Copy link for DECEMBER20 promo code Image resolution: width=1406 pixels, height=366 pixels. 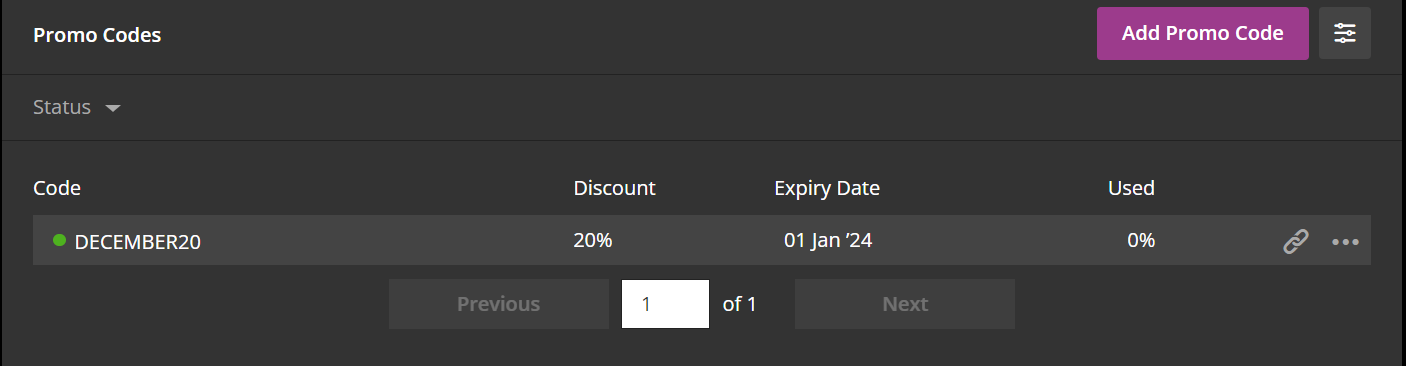coord(1296,241)
